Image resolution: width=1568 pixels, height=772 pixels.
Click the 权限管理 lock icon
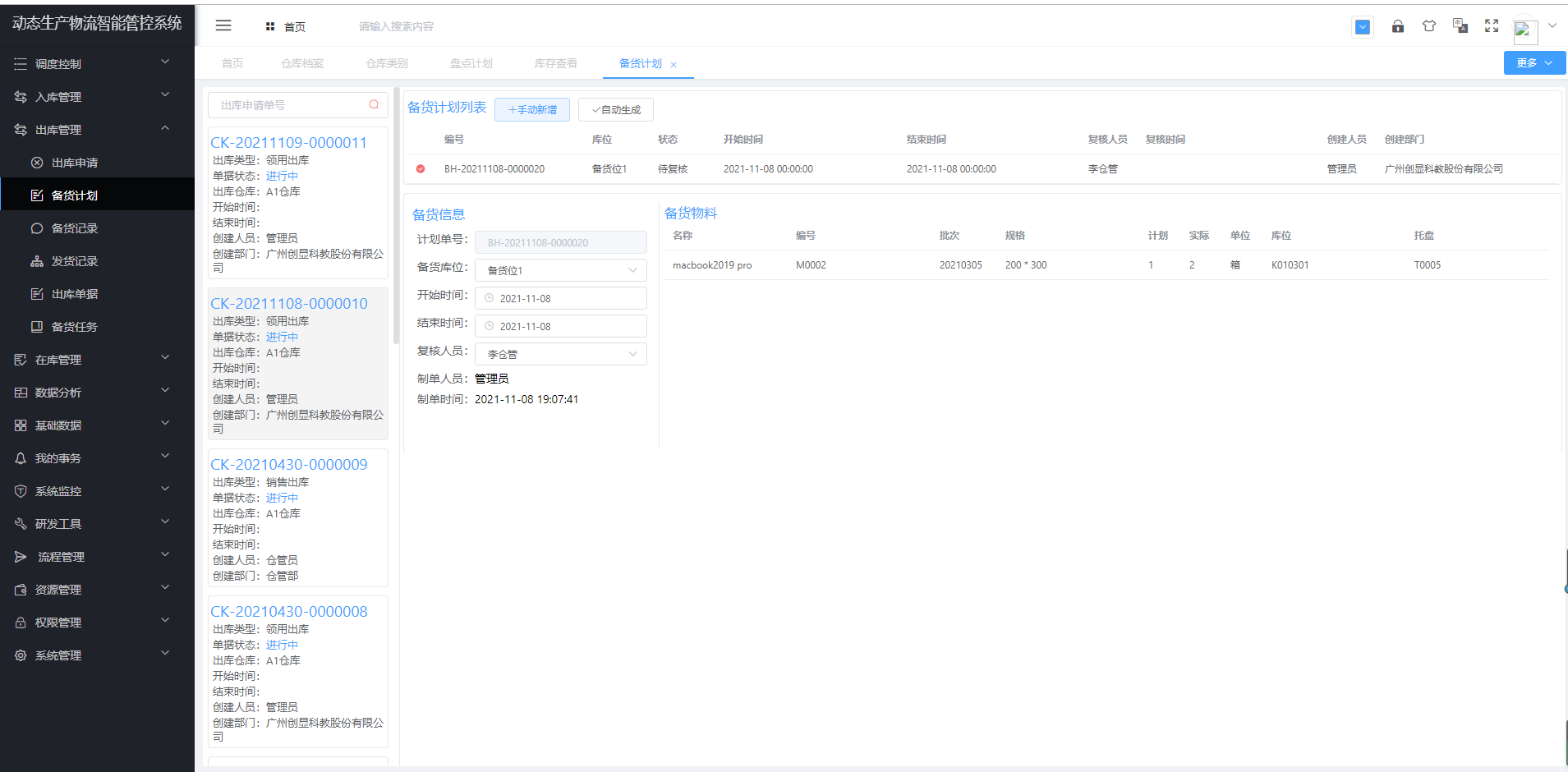21,623
